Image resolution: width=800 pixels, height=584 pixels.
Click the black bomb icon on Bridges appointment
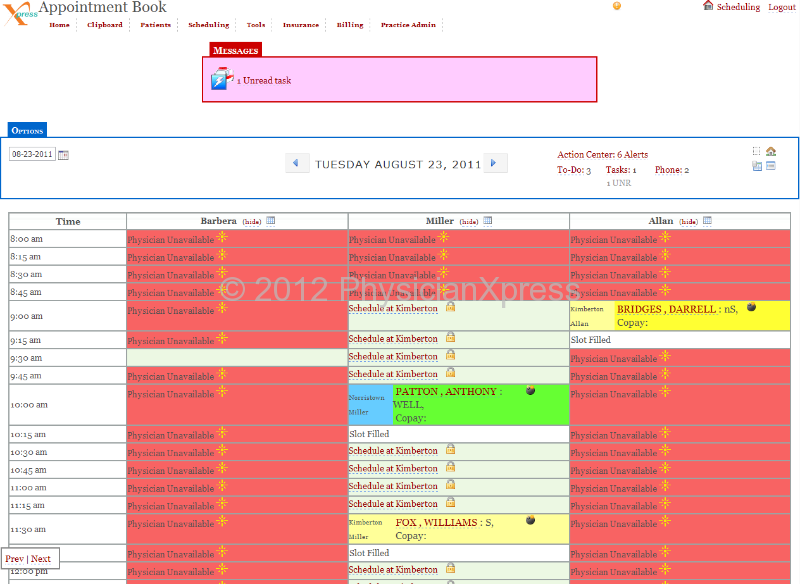751,308
